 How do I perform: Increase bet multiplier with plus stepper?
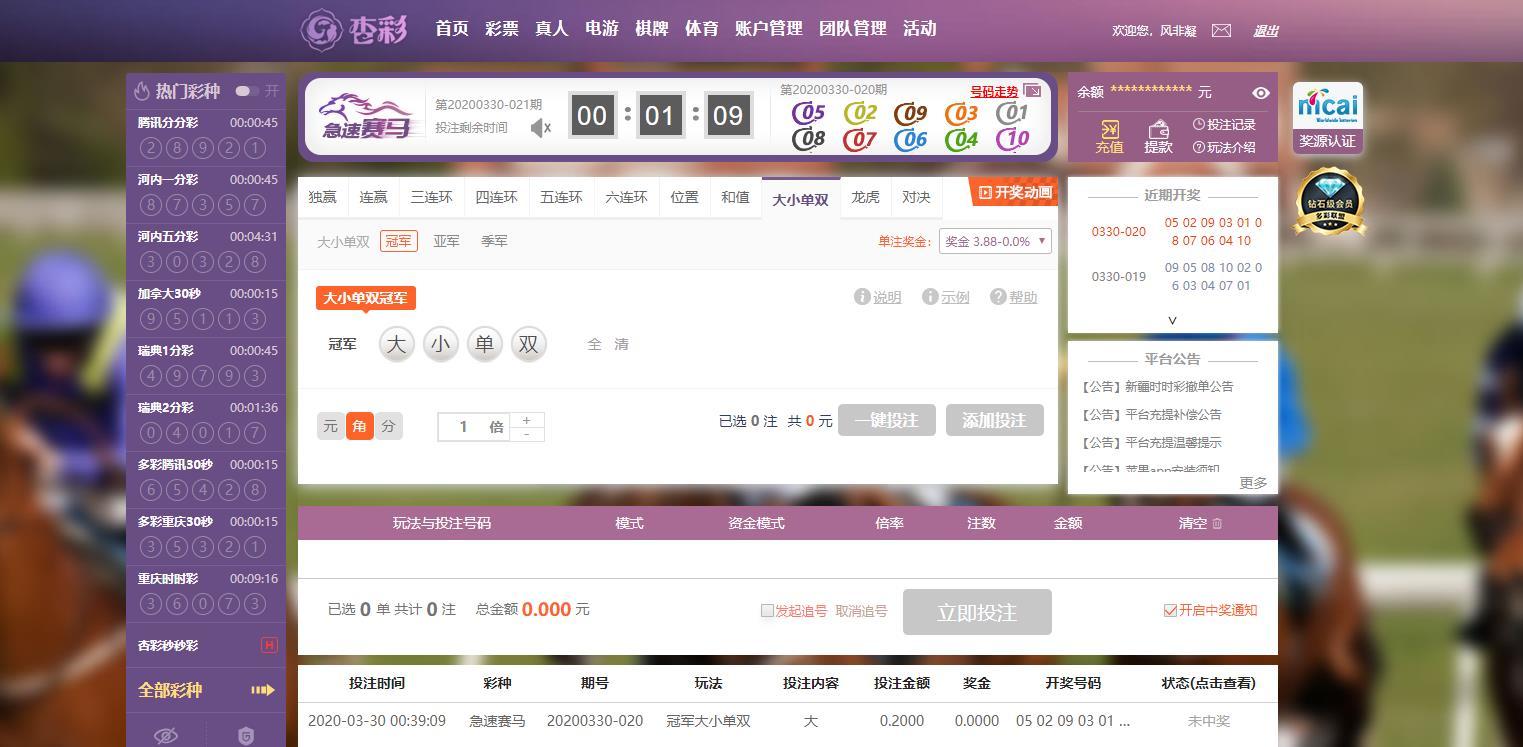point(526,420)
